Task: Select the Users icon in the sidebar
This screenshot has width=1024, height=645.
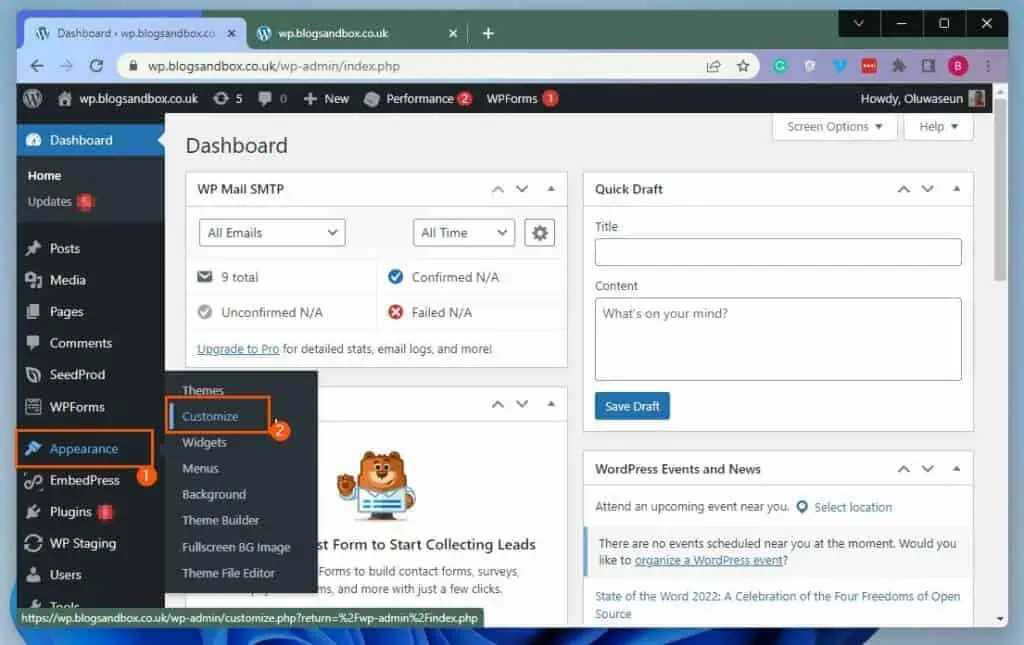Action: pos(33,575)
